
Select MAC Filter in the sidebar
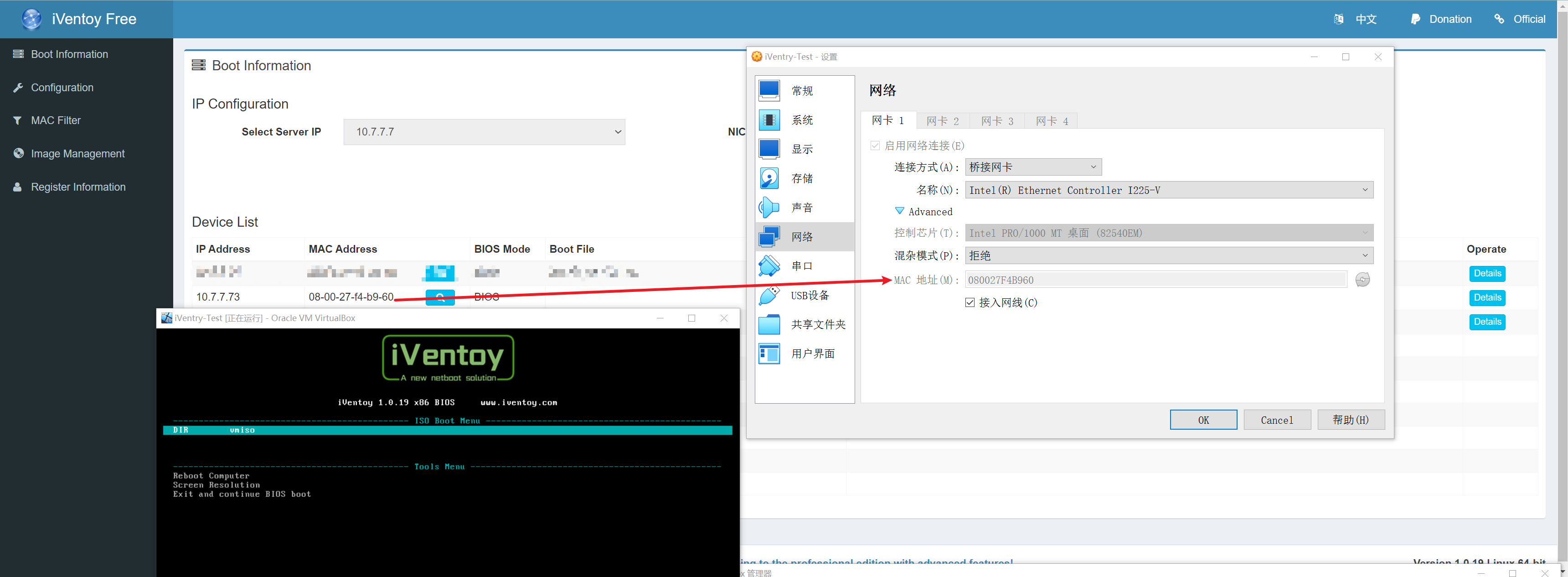click(x=56, y=120)
